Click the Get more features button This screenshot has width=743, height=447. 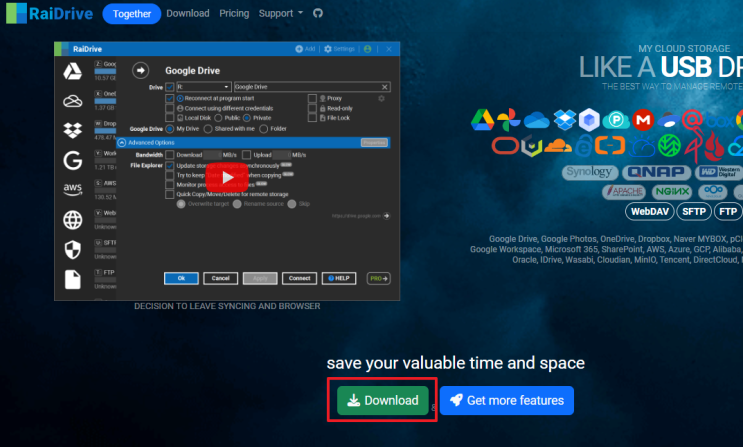pos(507,401)
